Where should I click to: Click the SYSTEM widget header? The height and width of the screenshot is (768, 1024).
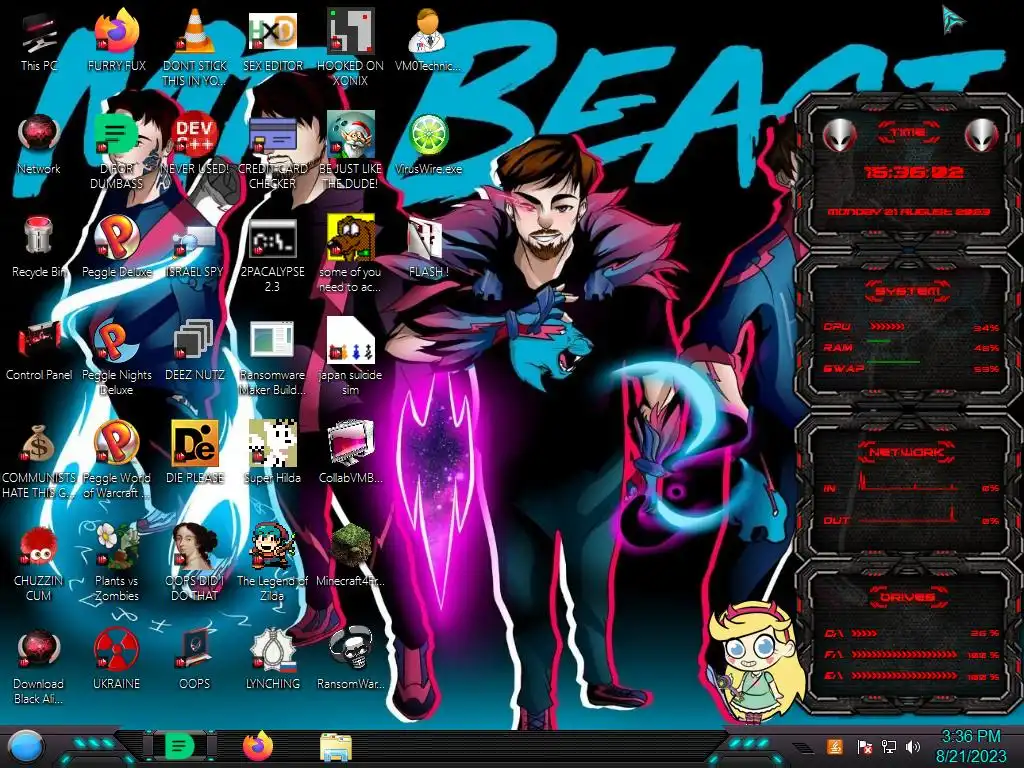(908, 291)
